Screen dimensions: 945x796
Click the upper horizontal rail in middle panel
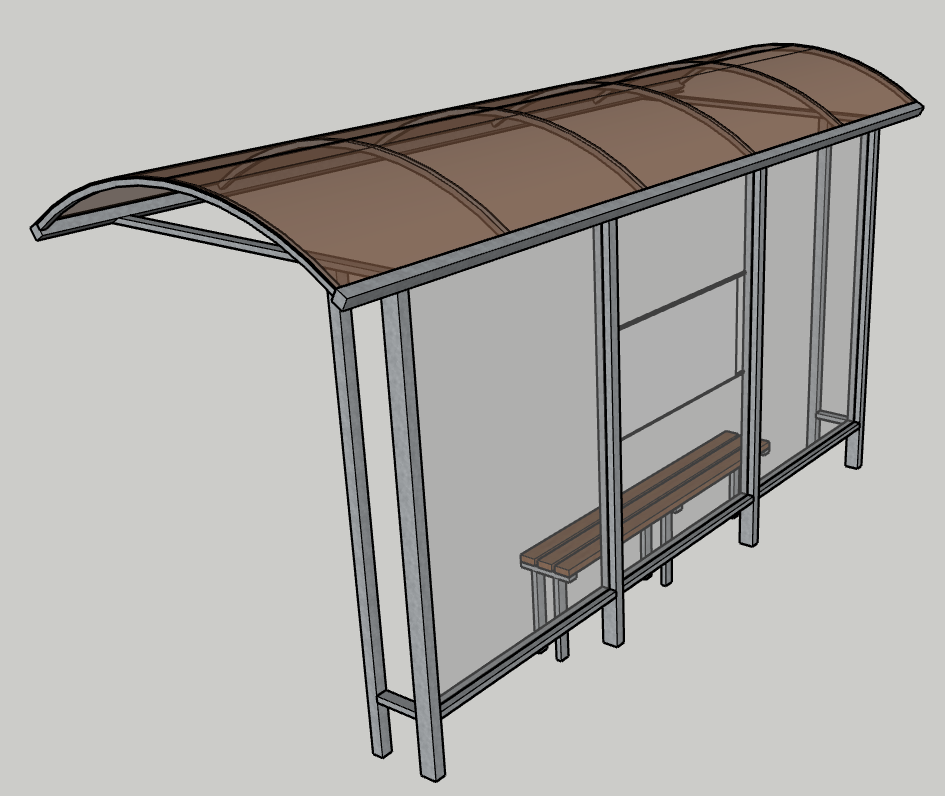[x=682, y=300]
